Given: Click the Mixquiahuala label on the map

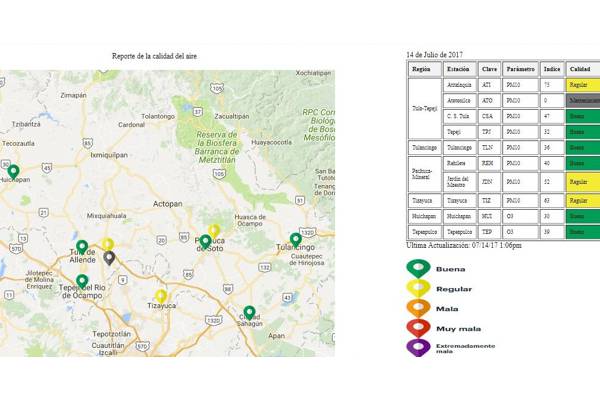Looking at the screenshot, I should click(x=106, y=216).
